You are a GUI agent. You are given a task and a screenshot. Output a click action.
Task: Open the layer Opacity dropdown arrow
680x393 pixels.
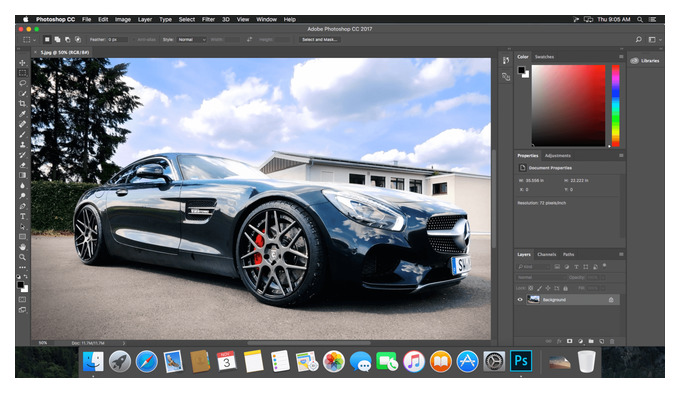coord(603,278)
